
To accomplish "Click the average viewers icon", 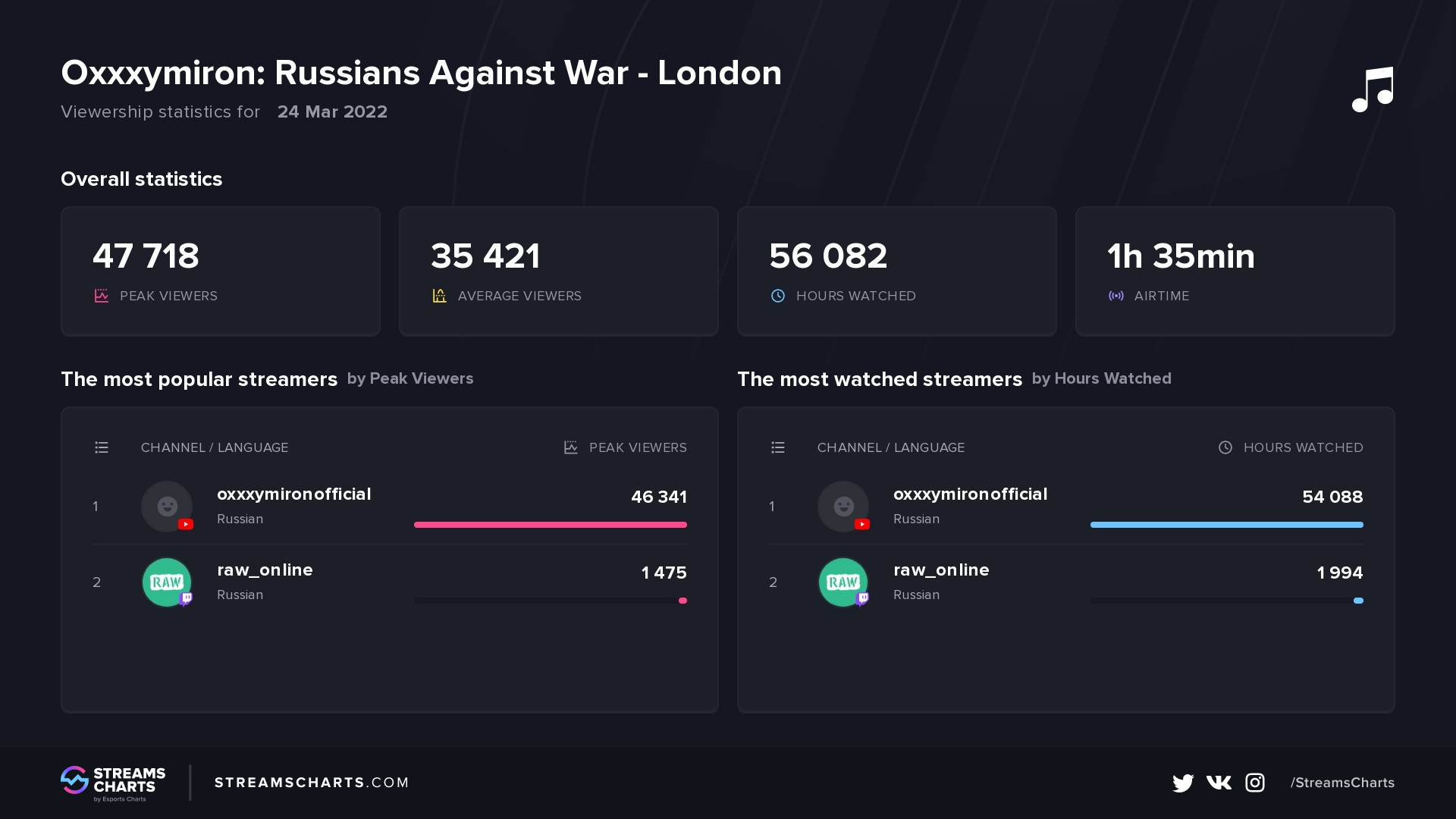I will coord(440,296).
